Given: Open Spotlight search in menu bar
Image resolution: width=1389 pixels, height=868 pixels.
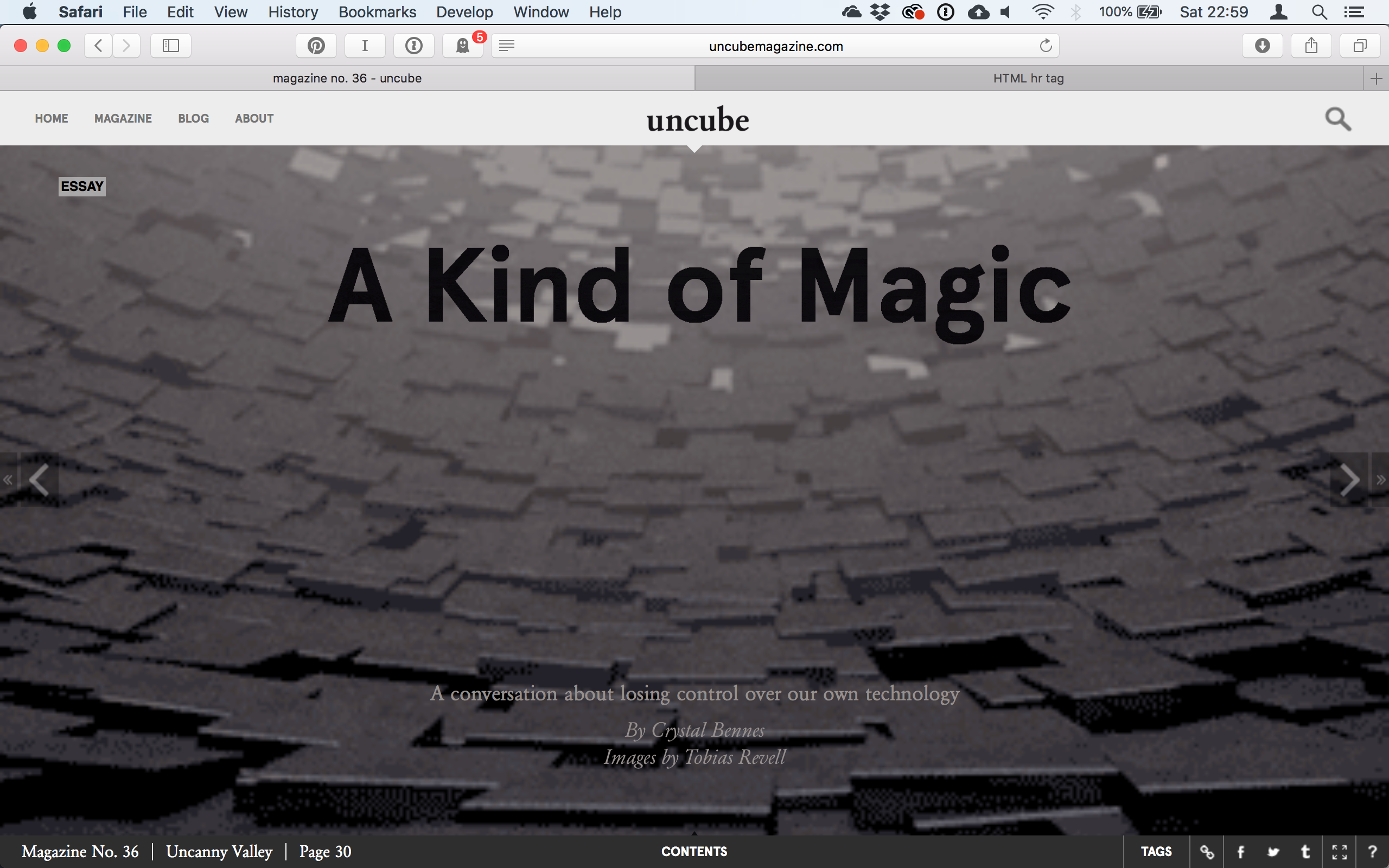Looking at the screenshot, I should point(1320,11).
